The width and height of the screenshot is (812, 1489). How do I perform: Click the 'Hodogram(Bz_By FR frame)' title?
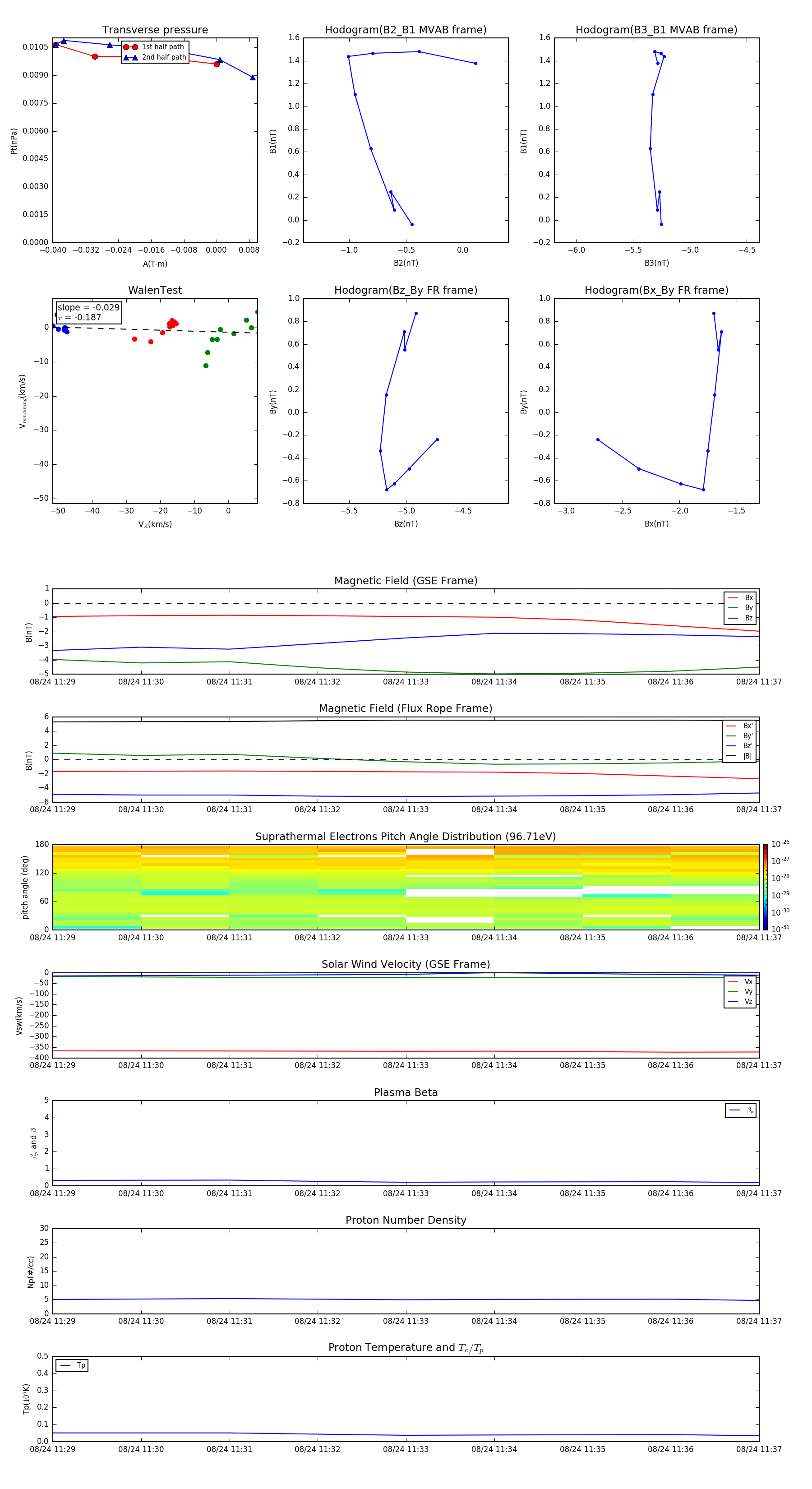(x=406, y=290)
